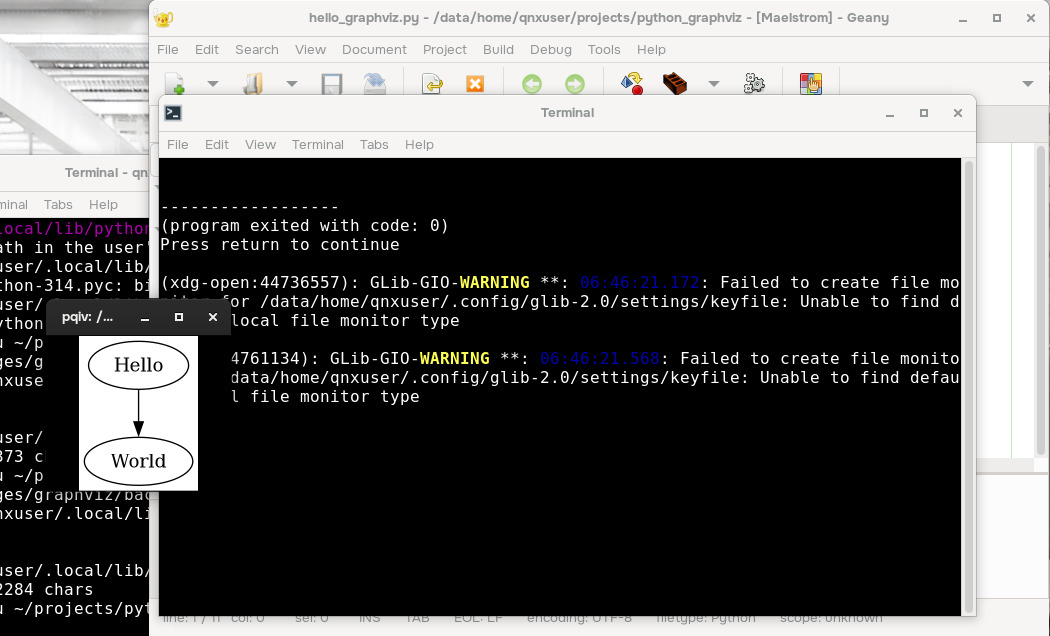Click the Open file icon in Geany toolbar
Screen dimensions: 1050x636
(253, 84)
